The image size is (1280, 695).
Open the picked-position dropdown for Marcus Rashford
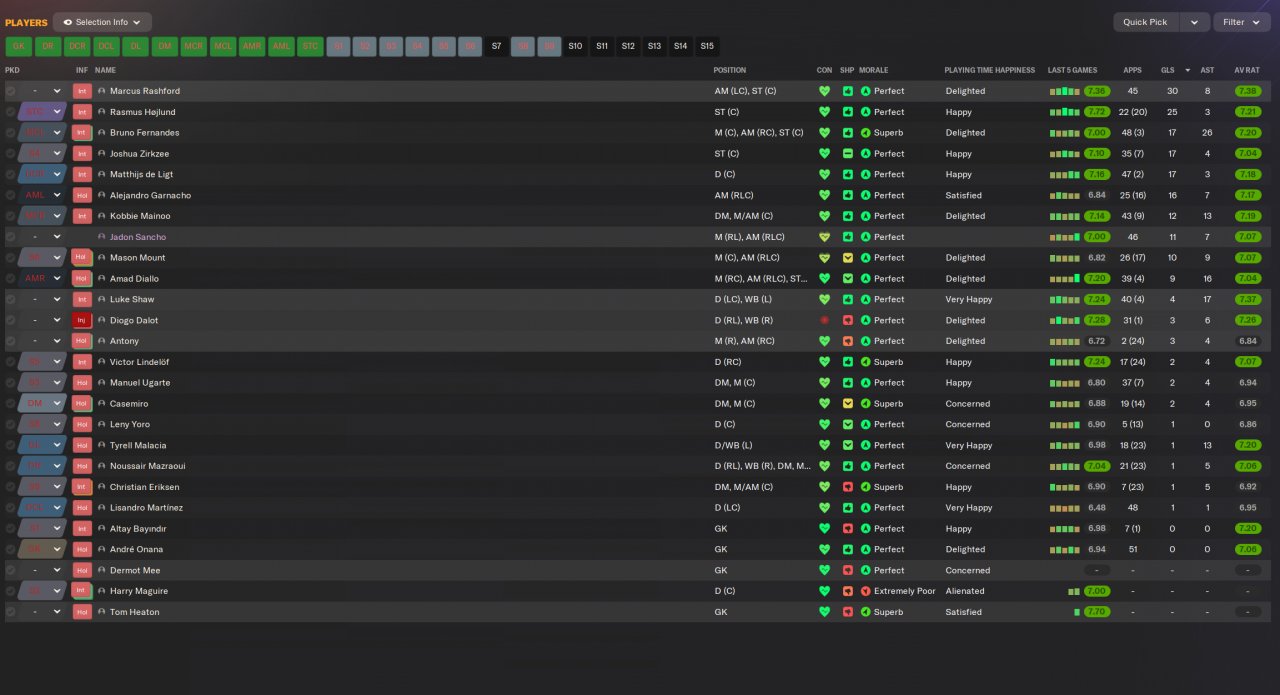click(57, 91)
